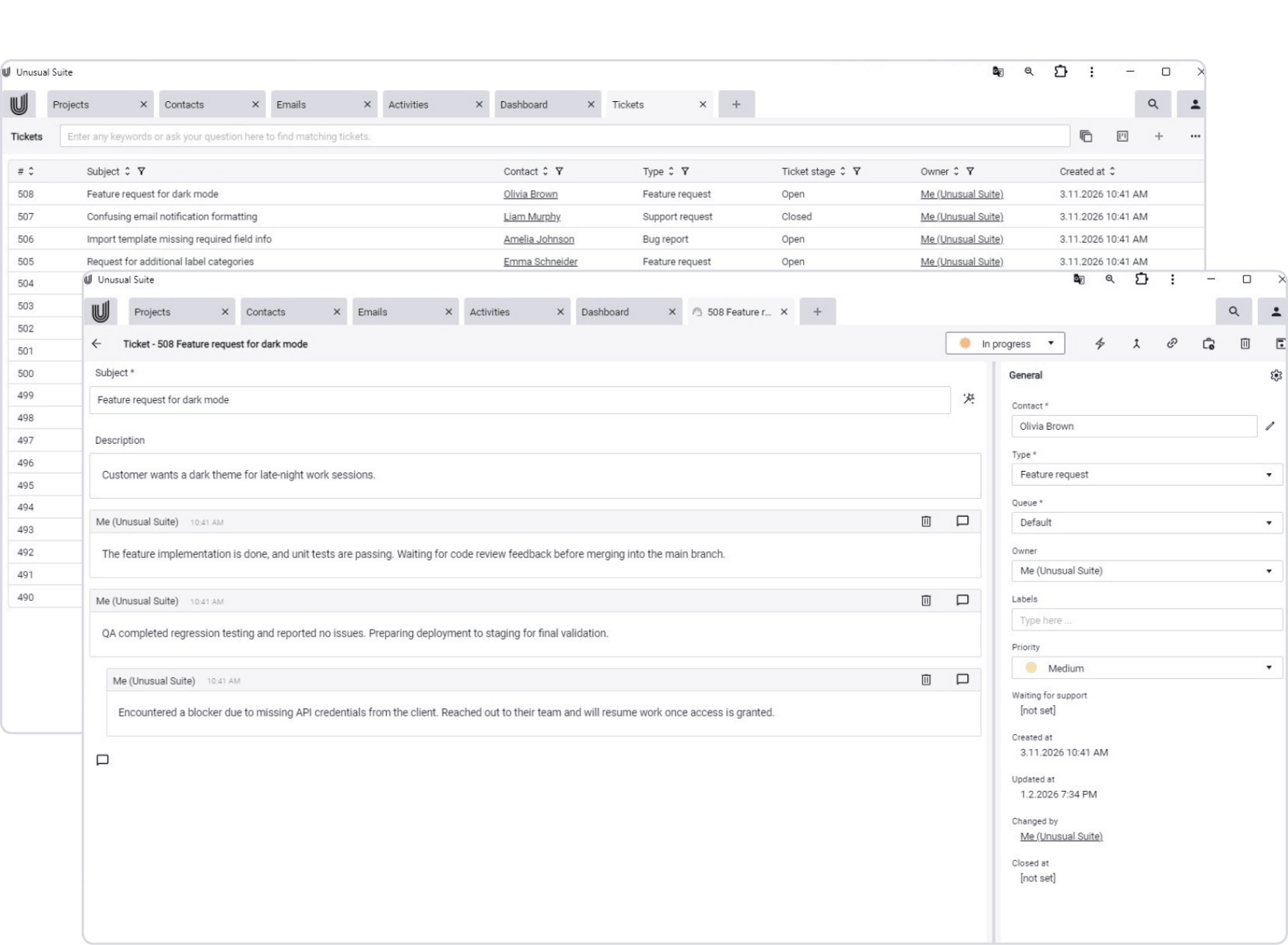The height and width of the screenshot is (945, 1288).
Task: Expand the Queue Default dropdown
Action: [x=1146, y=522]
